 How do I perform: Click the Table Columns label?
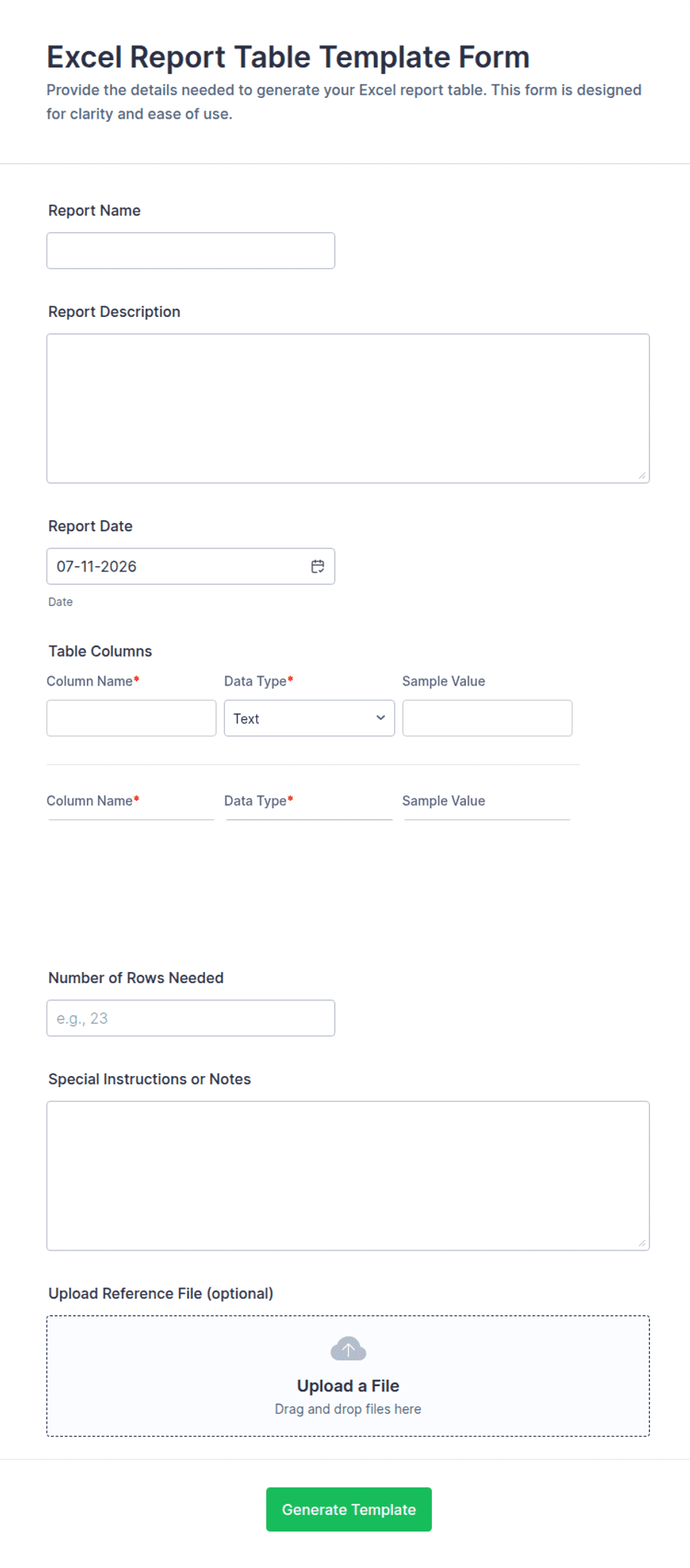click(x=100, y=651)
